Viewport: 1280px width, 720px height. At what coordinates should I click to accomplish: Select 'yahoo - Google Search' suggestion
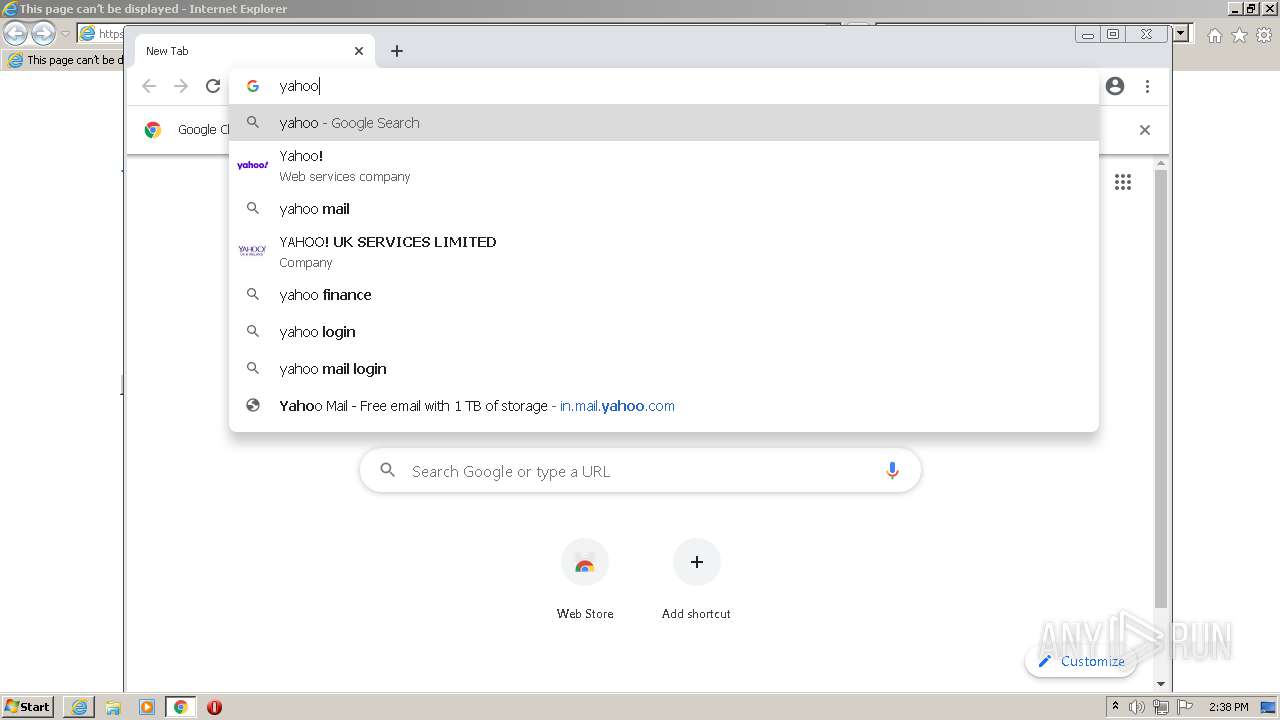pos(663,123)
